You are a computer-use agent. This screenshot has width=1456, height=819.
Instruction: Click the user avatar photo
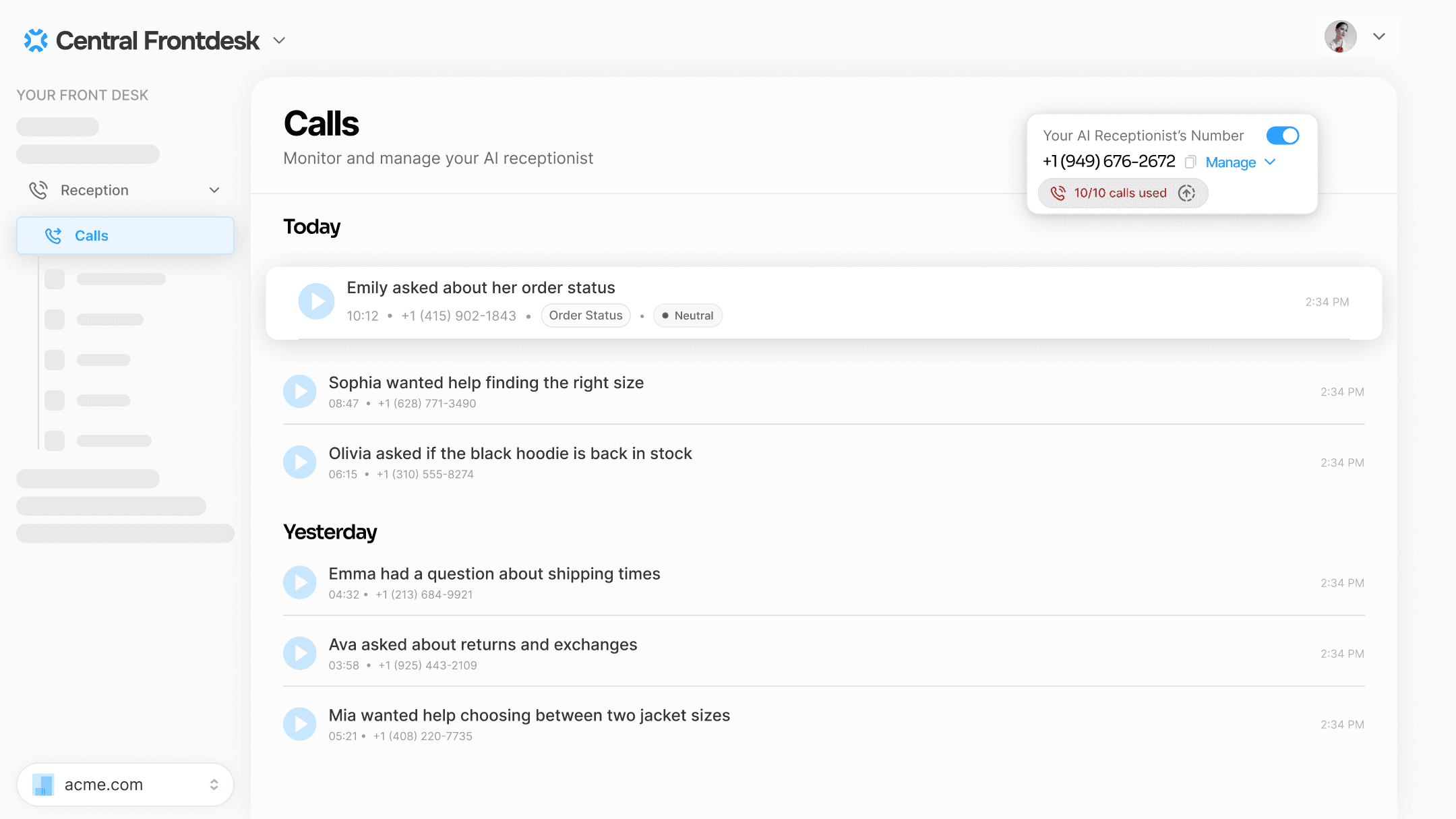tap(1340, 36)
